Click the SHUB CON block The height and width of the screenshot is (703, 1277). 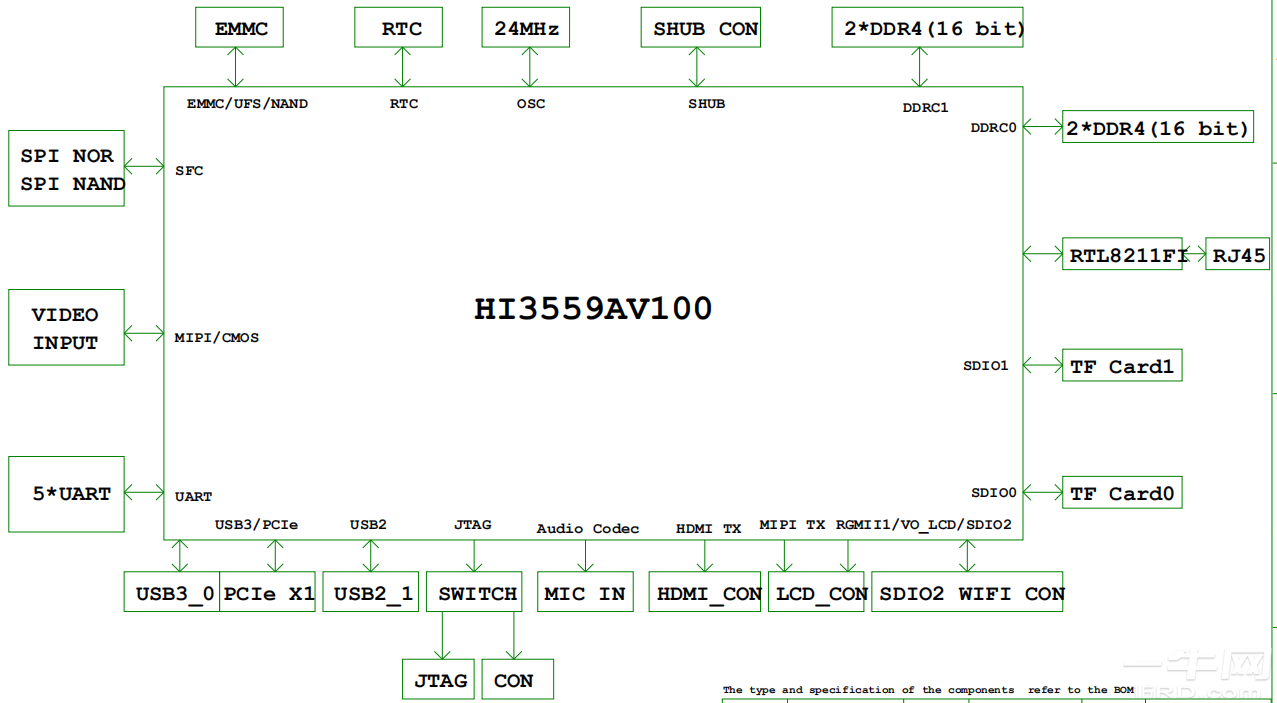pyautogui.click(x=704, y=28)
